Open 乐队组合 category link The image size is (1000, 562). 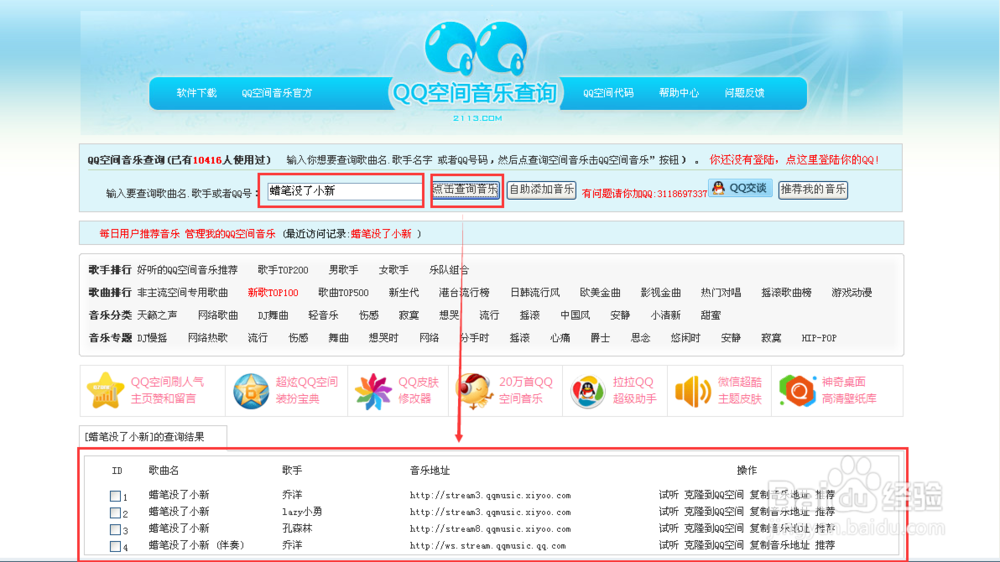(x=449, y=270)
